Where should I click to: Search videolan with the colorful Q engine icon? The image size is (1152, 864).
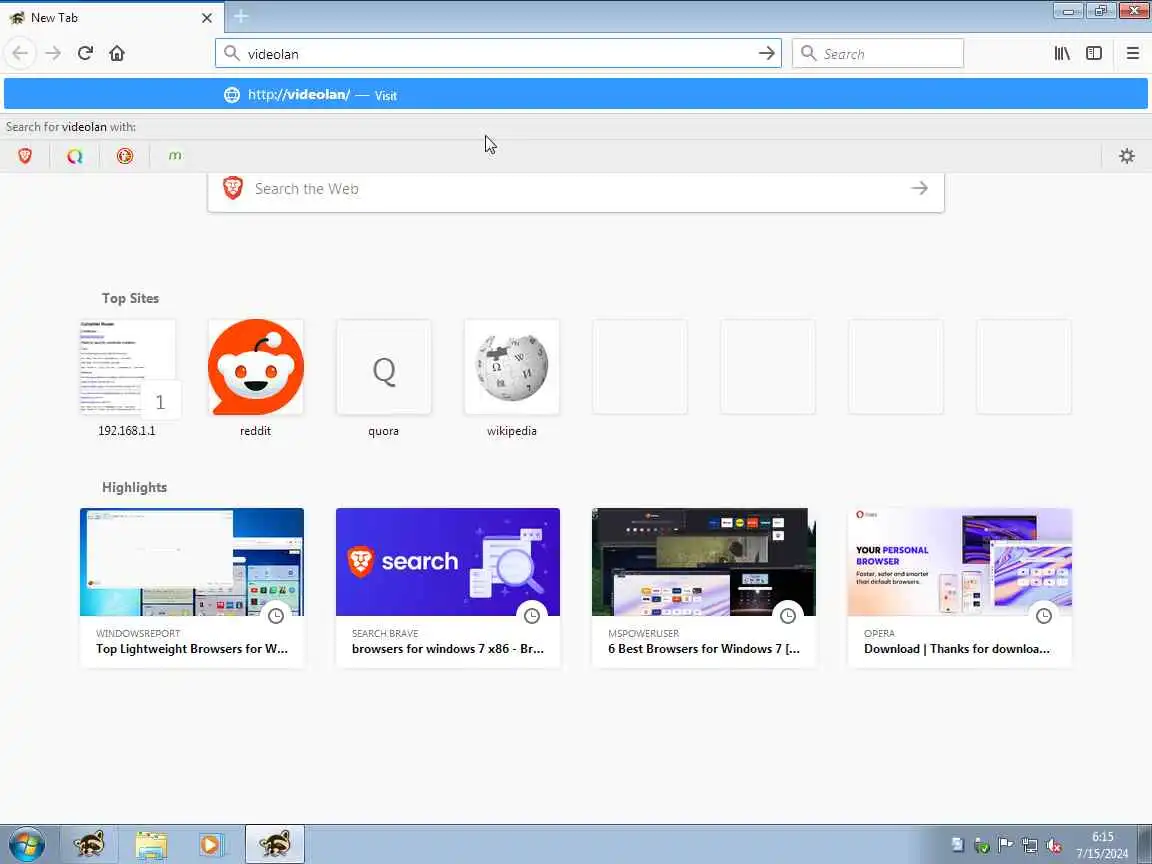75,156
